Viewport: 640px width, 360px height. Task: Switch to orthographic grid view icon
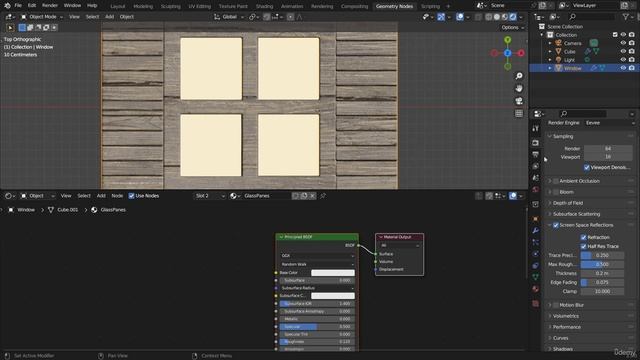point(519,113)
